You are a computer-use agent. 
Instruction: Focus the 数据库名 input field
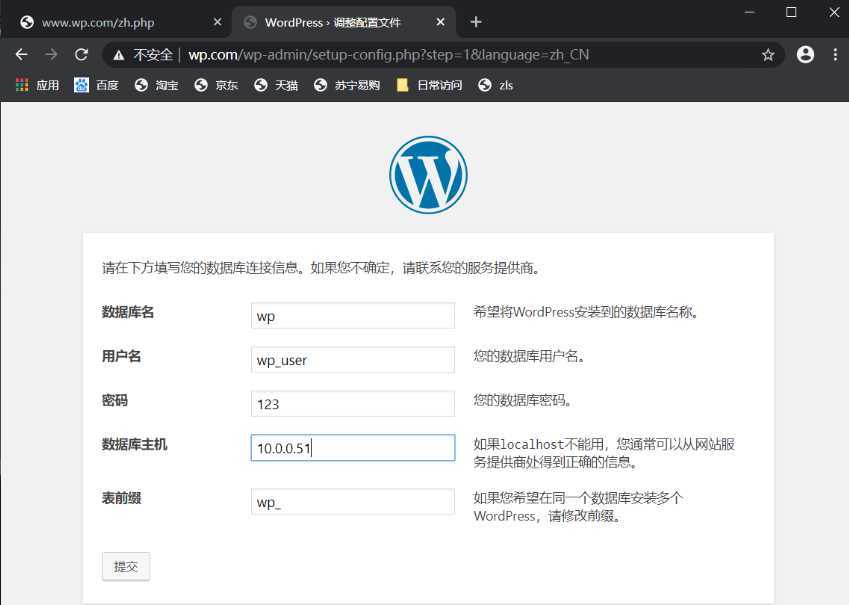click(x=352, y=315)
